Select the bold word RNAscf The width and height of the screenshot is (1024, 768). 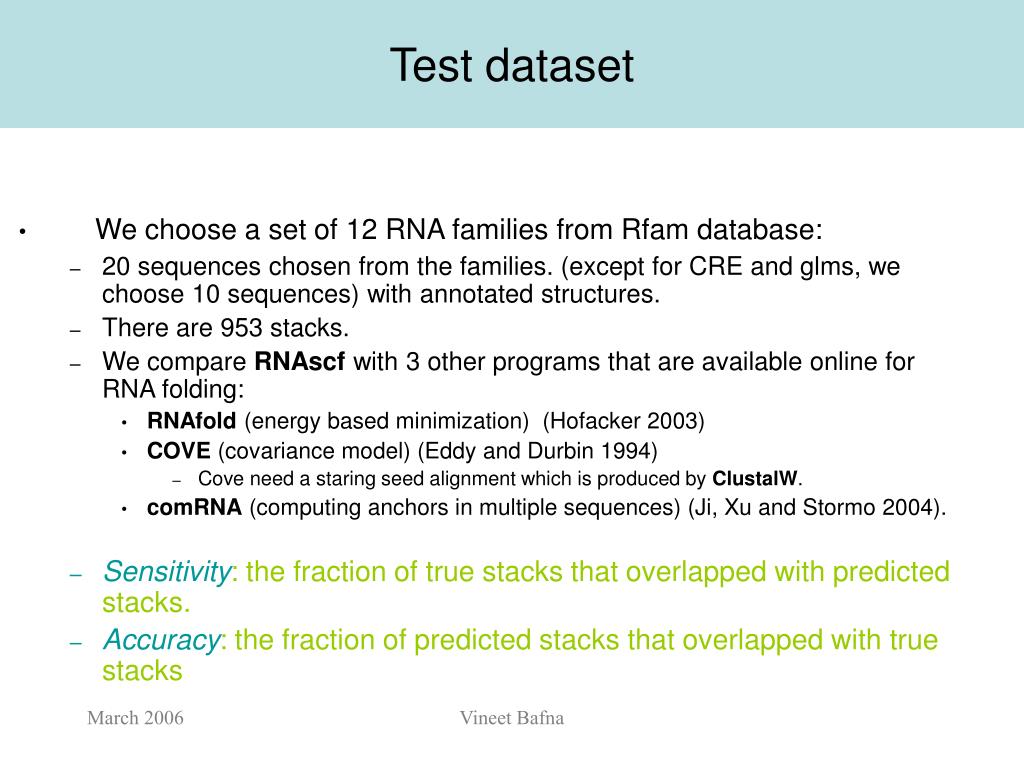pyautogui.click(x=299, y=361)
